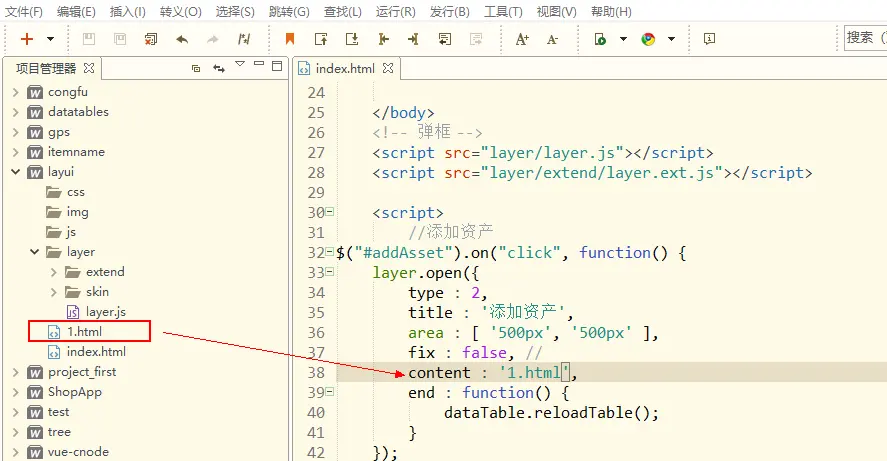Image resolution: width=887 pixels, height=461 pixels.
Task: Click the red plus New button
Action: [27, 39]
